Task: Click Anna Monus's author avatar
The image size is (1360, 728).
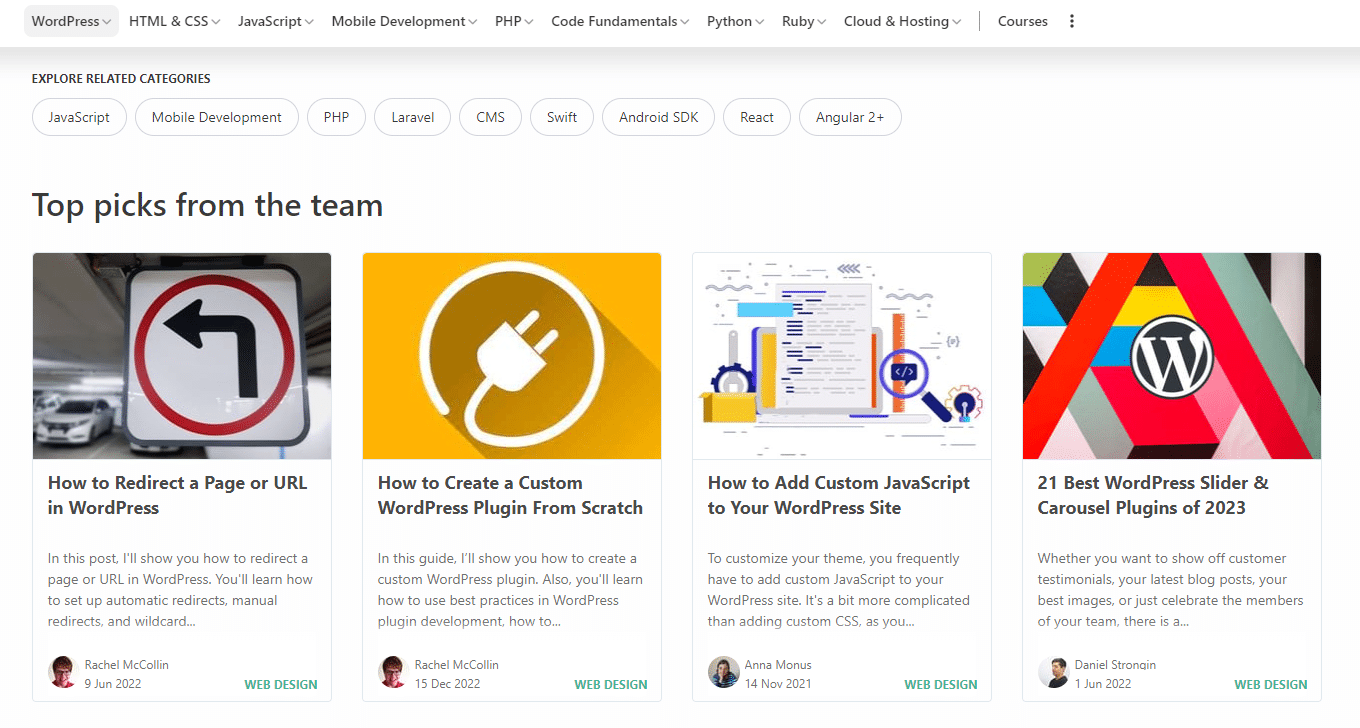Action: (723, 672)
